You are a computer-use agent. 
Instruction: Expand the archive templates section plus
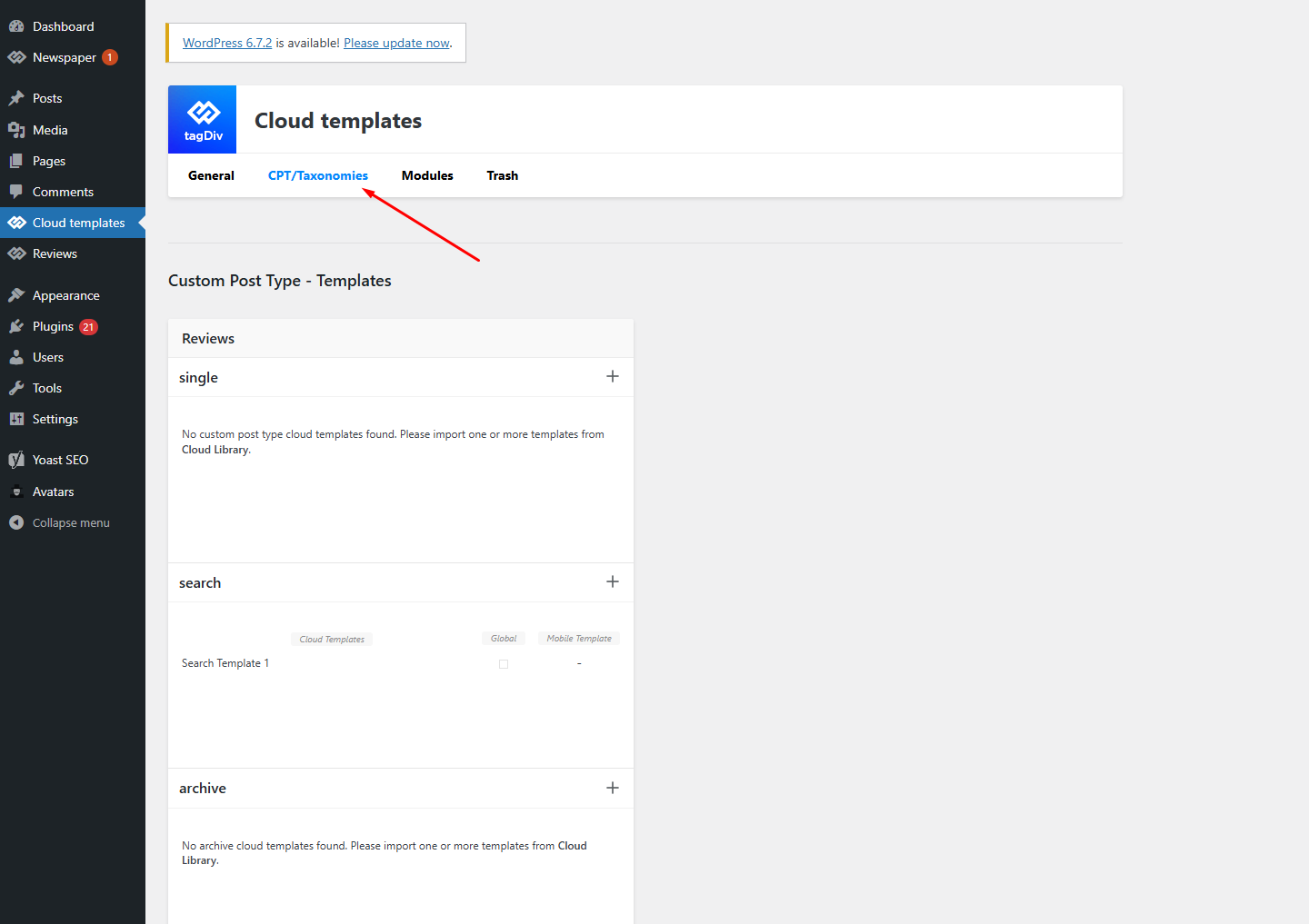[x=613, y=788]
